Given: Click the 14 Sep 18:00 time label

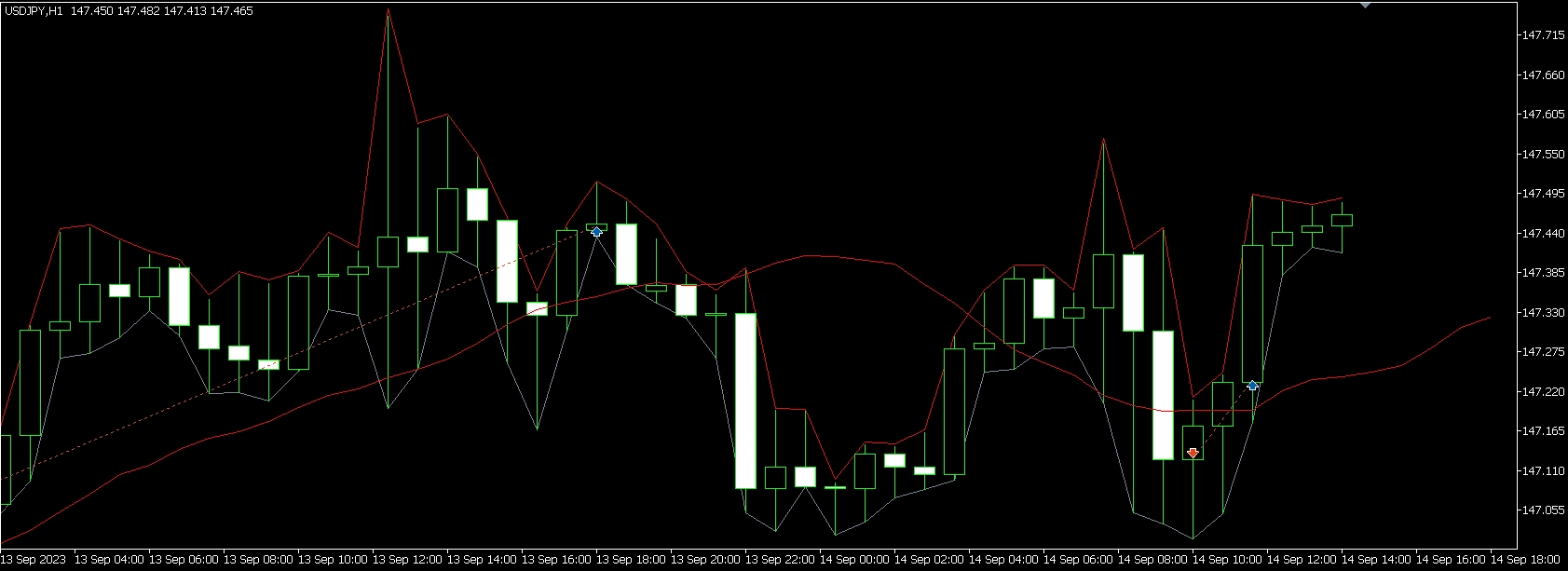Looking at the screenshot, I should click(1524, 560).
